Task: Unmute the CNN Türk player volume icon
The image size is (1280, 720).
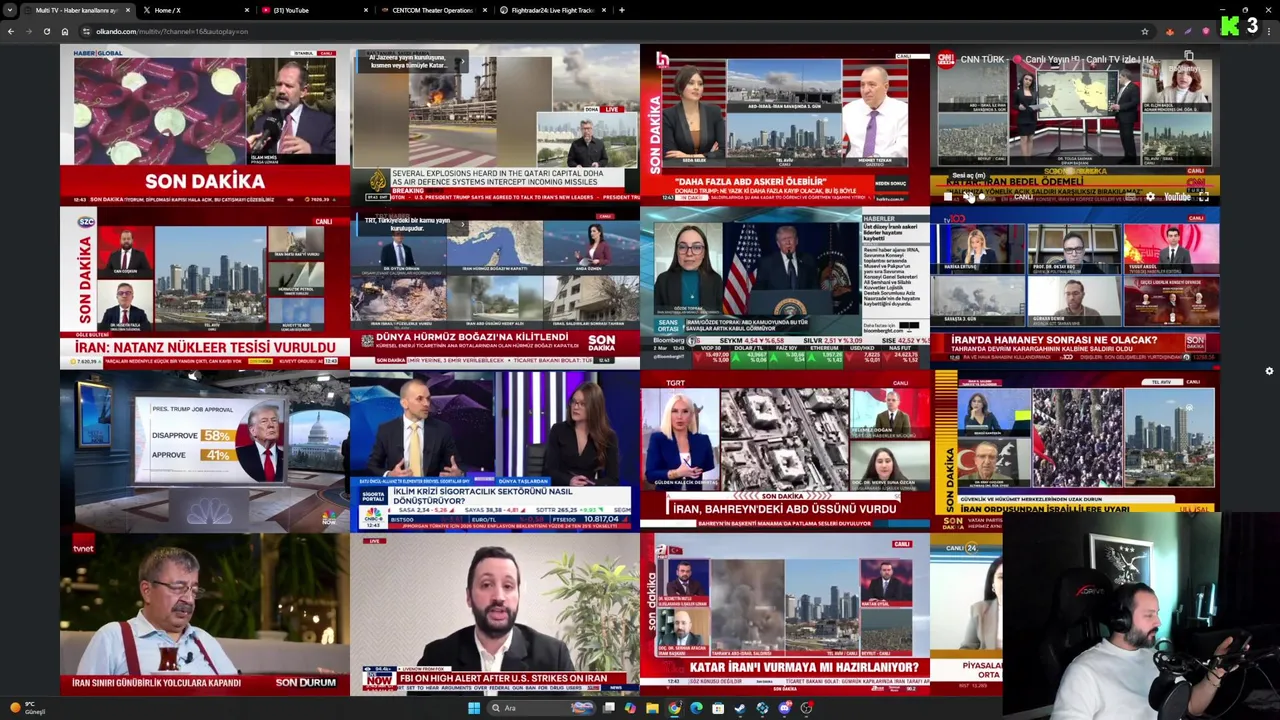Action: [x=967, y=197]
